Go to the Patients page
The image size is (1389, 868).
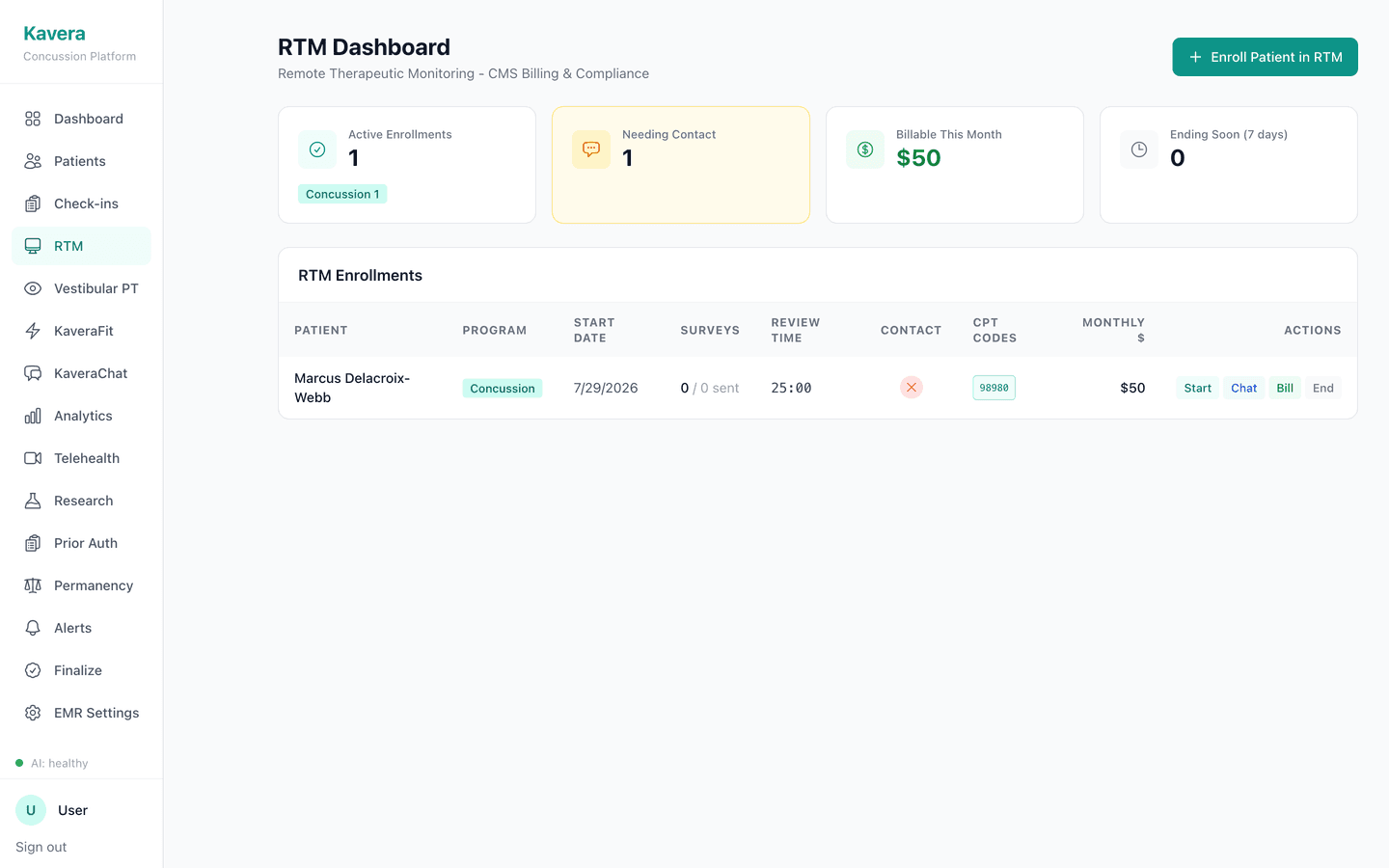[81, 161]
